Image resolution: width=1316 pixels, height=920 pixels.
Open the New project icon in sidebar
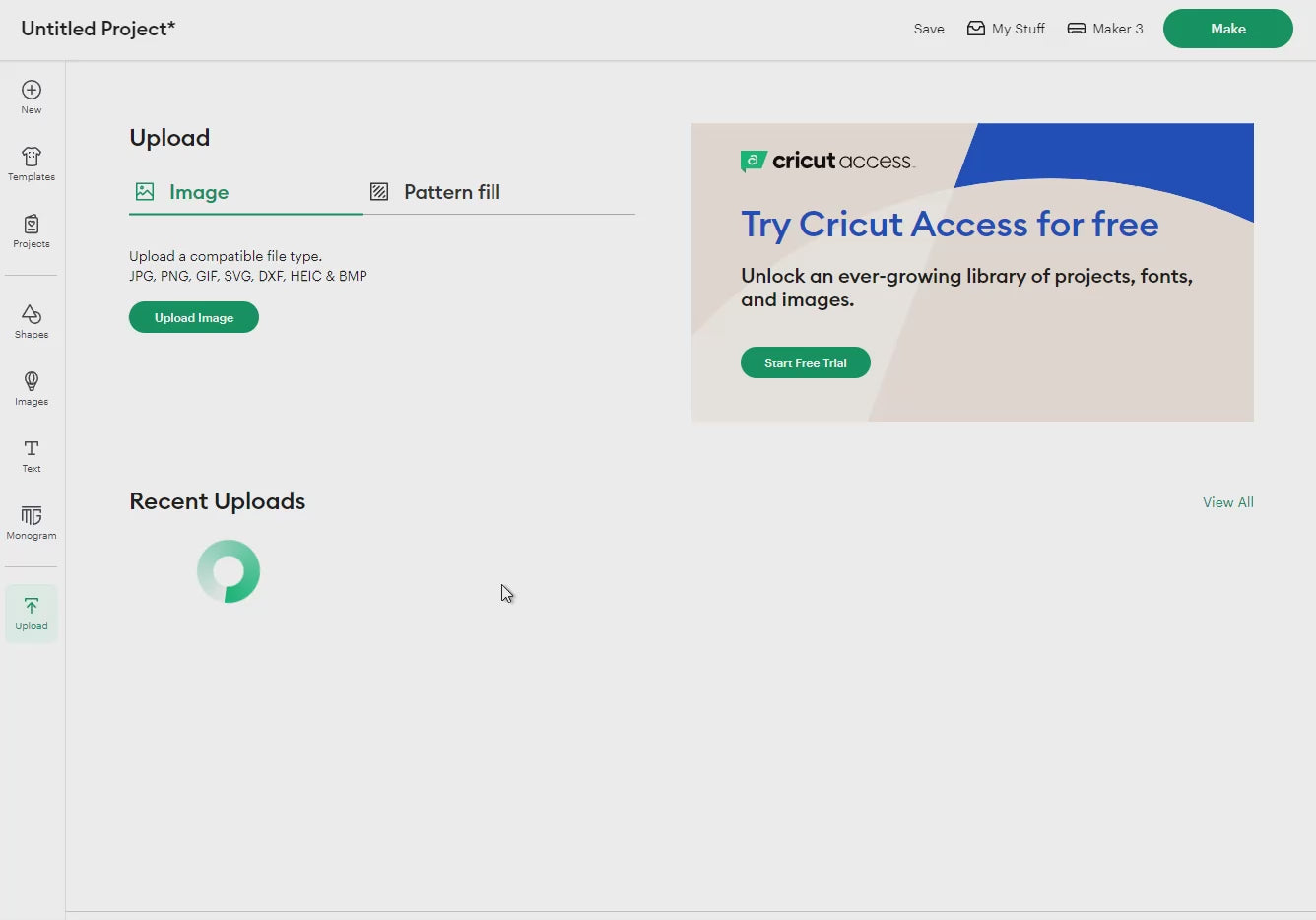pyautogui.click(x=32, y=98)
